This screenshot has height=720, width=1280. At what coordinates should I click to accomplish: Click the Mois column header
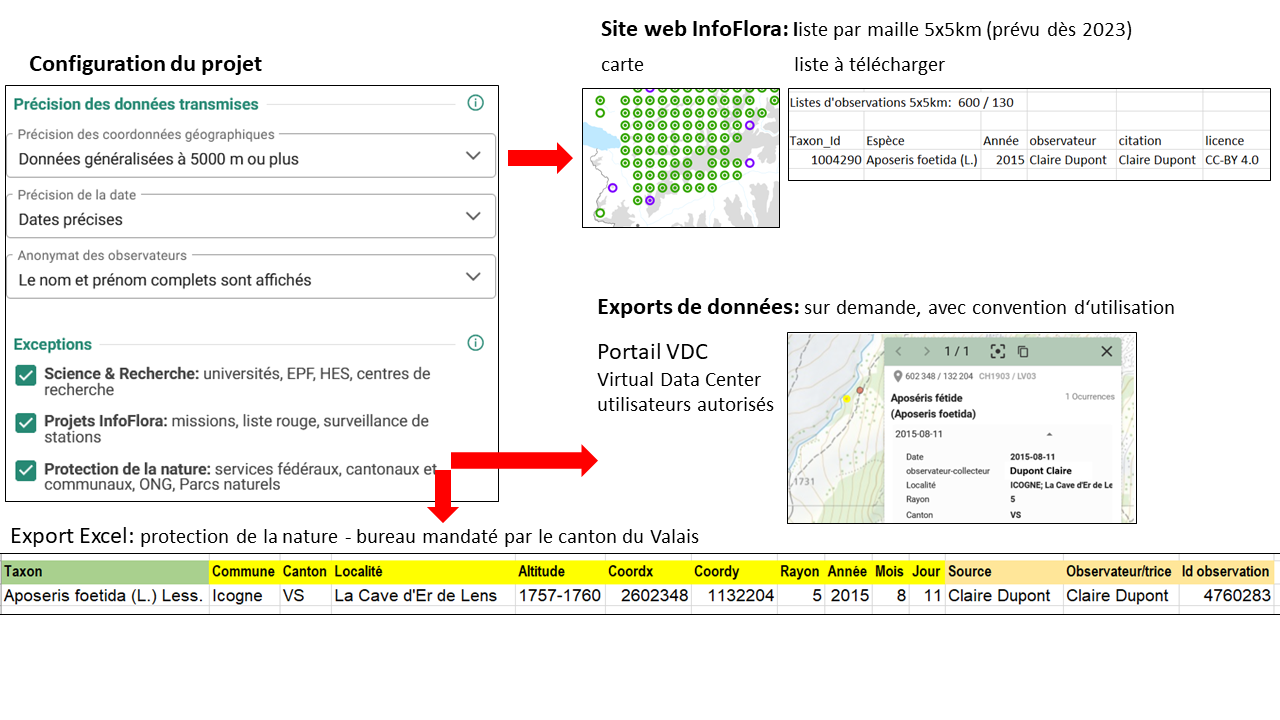(x=889, y=572)
